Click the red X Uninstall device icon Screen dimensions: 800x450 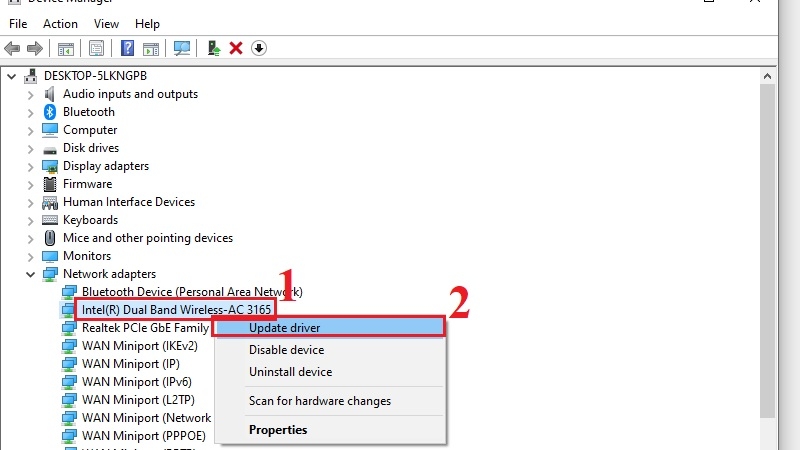(236, 48)
